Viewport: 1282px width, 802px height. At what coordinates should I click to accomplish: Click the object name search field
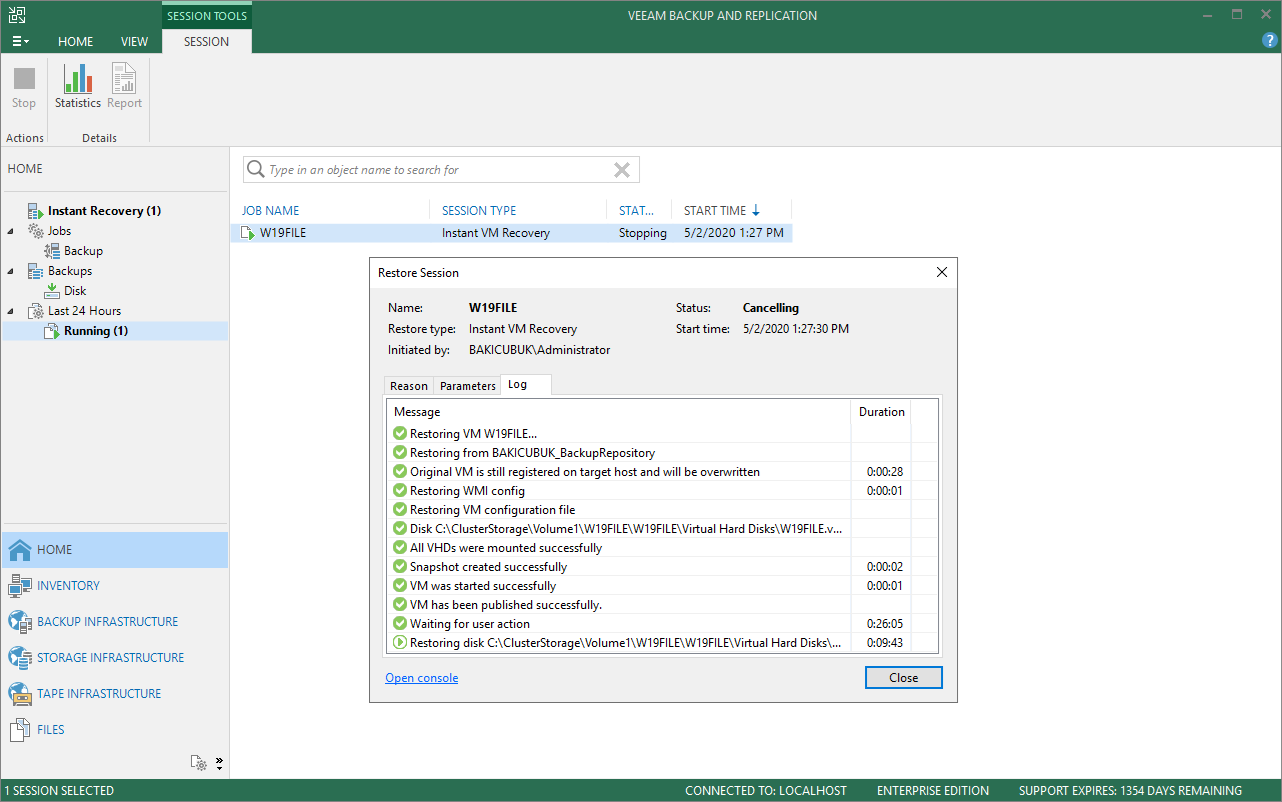(x=440, y=170)
